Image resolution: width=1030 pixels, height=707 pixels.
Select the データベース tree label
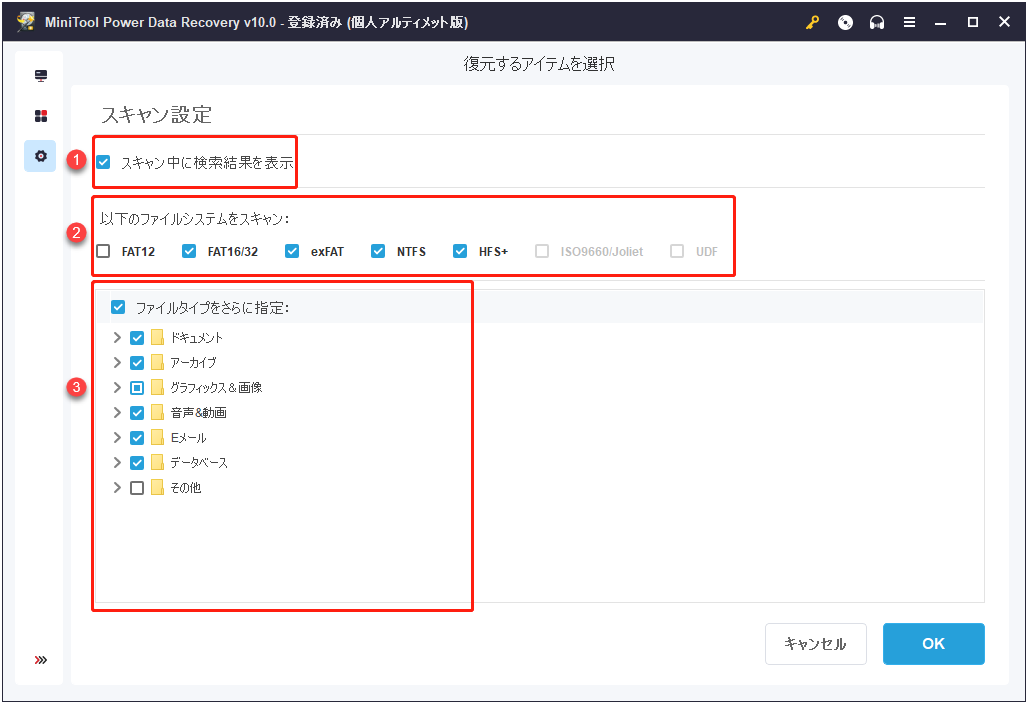click(199, 463)
